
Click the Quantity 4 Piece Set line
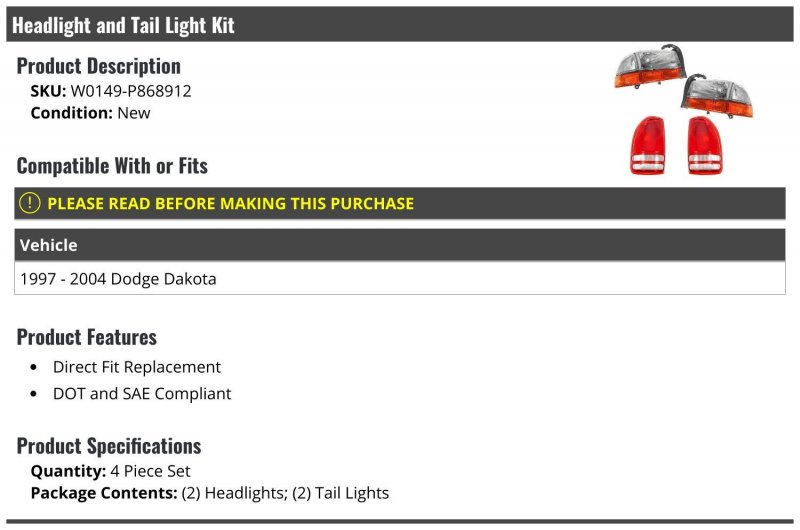pyautogui.click(x=110, y=471)
